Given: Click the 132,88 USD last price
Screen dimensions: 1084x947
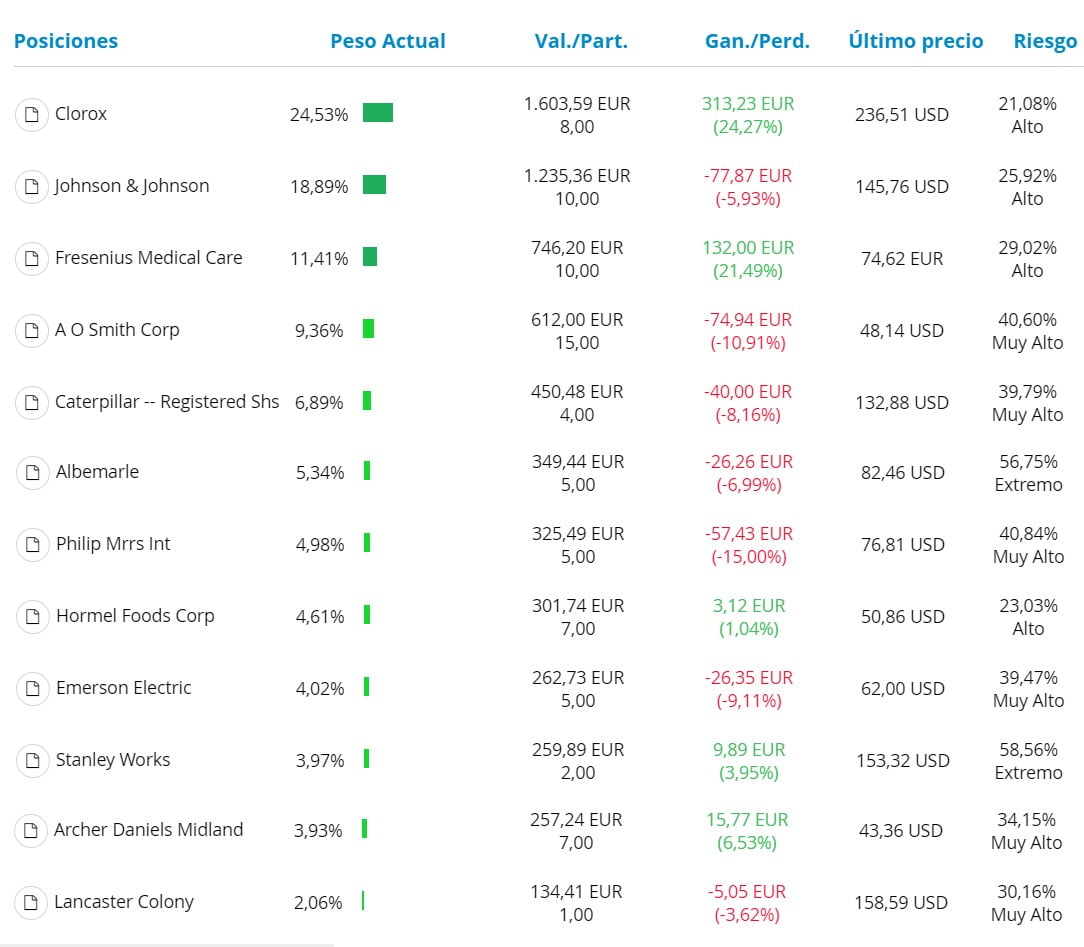Looking at the screenshot, I should pyautogui.click(x=901, y=402).
